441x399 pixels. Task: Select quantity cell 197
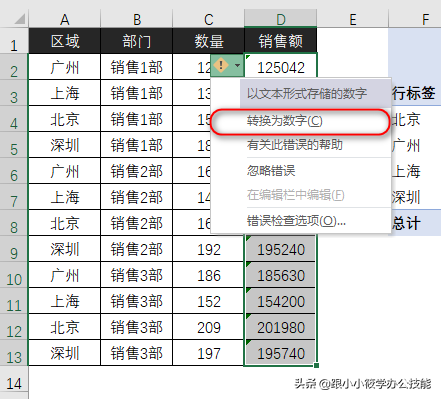point(209,353)
